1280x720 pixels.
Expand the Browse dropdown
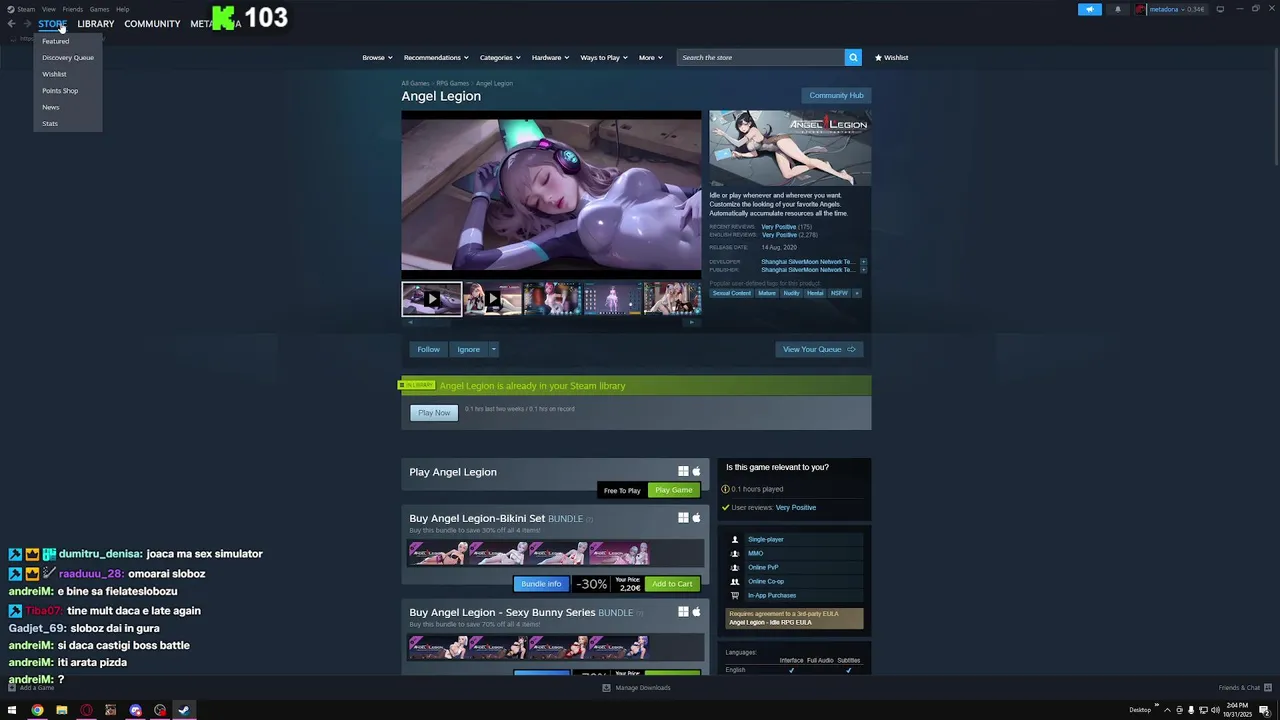tap(377, 57)
